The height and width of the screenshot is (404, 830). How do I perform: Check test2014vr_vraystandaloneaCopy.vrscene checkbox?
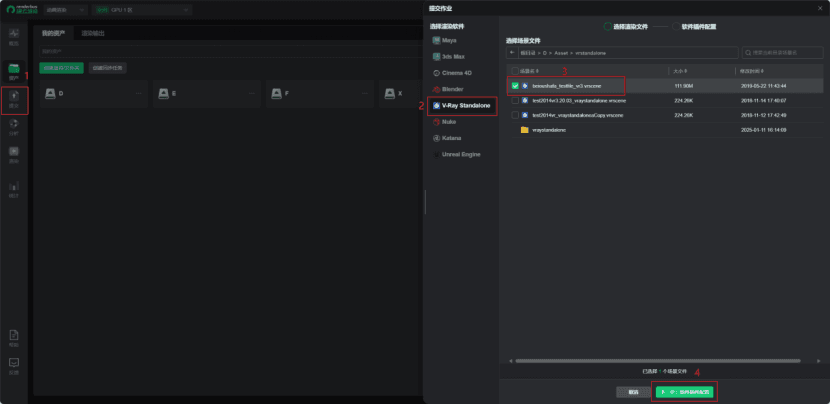(515, 115)
